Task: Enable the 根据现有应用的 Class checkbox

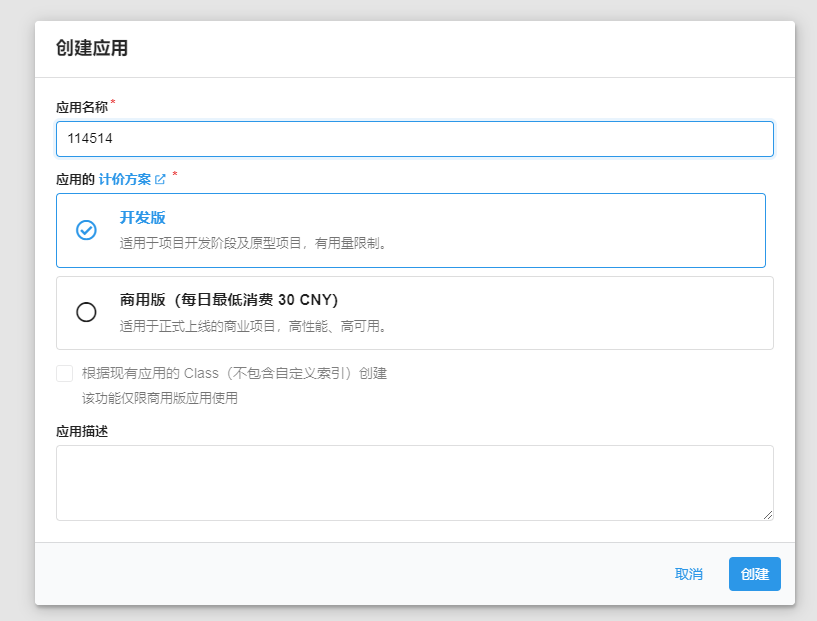Action: point(65,373)
